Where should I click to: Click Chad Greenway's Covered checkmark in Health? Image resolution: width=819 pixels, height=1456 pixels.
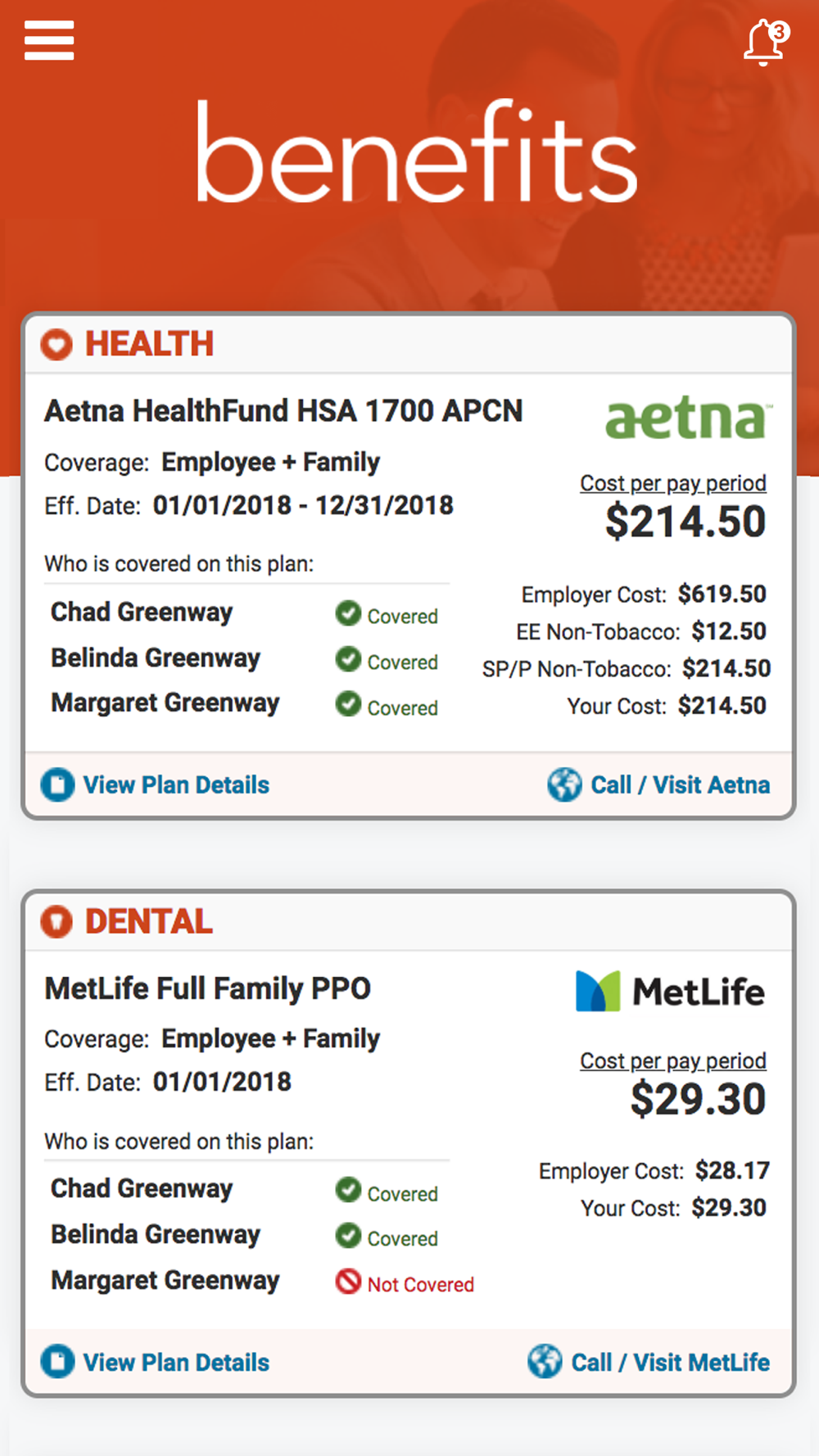click(x=348, y=613)
